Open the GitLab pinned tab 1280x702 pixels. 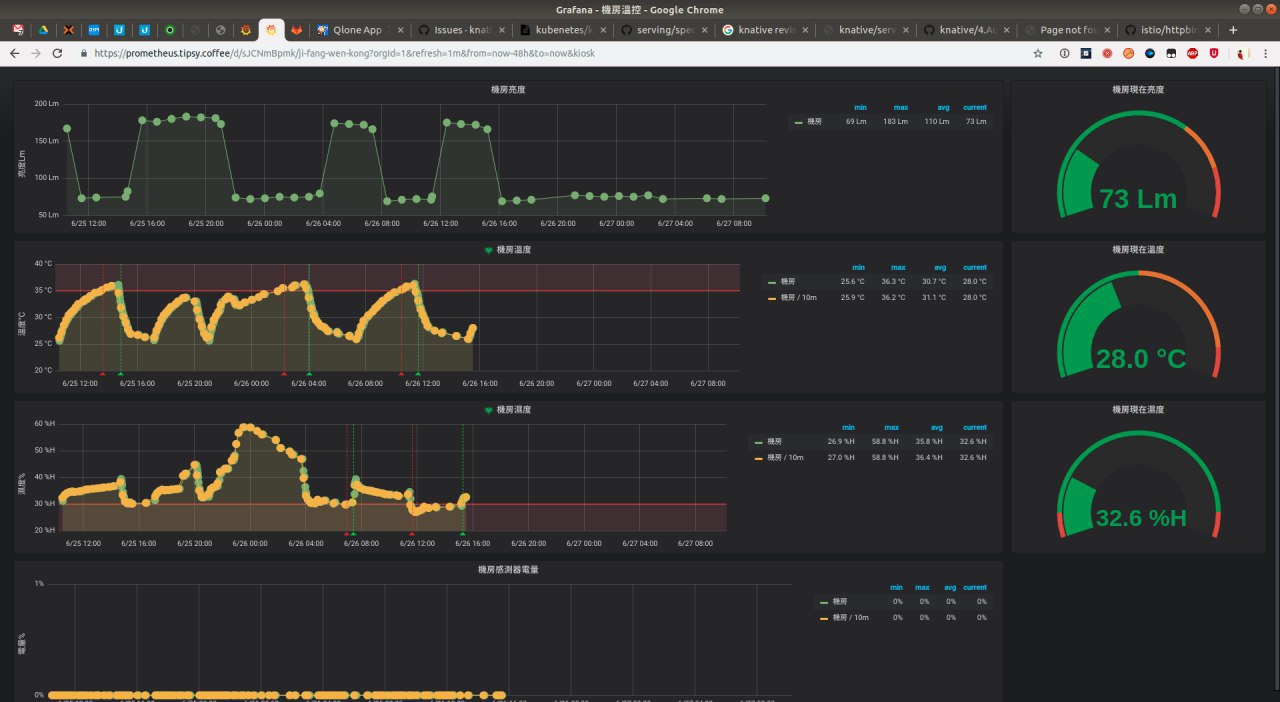(x=297, y=30)
